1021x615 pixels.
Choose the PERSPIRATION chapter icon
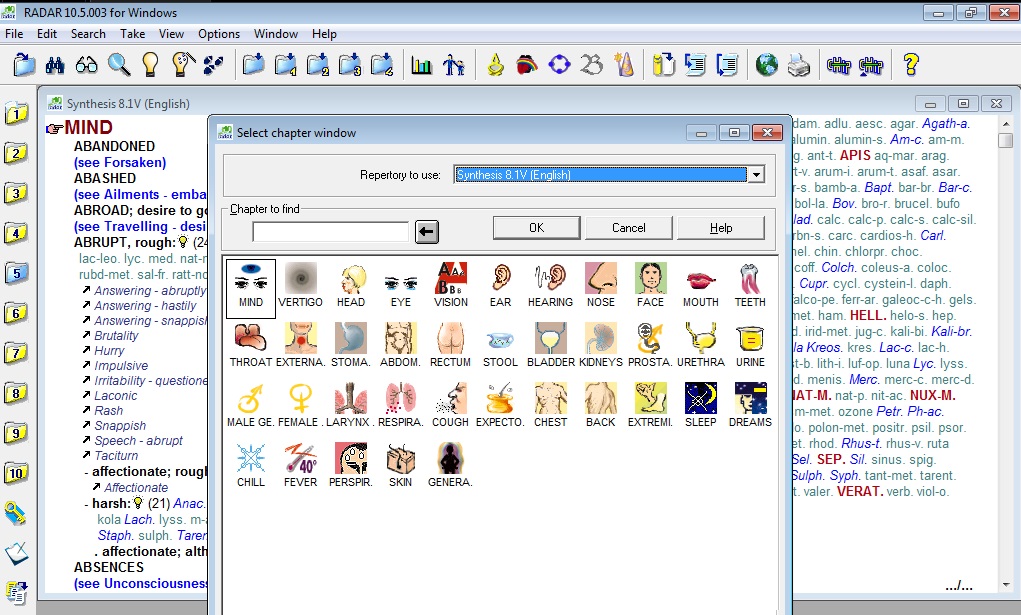coord(350,466)
